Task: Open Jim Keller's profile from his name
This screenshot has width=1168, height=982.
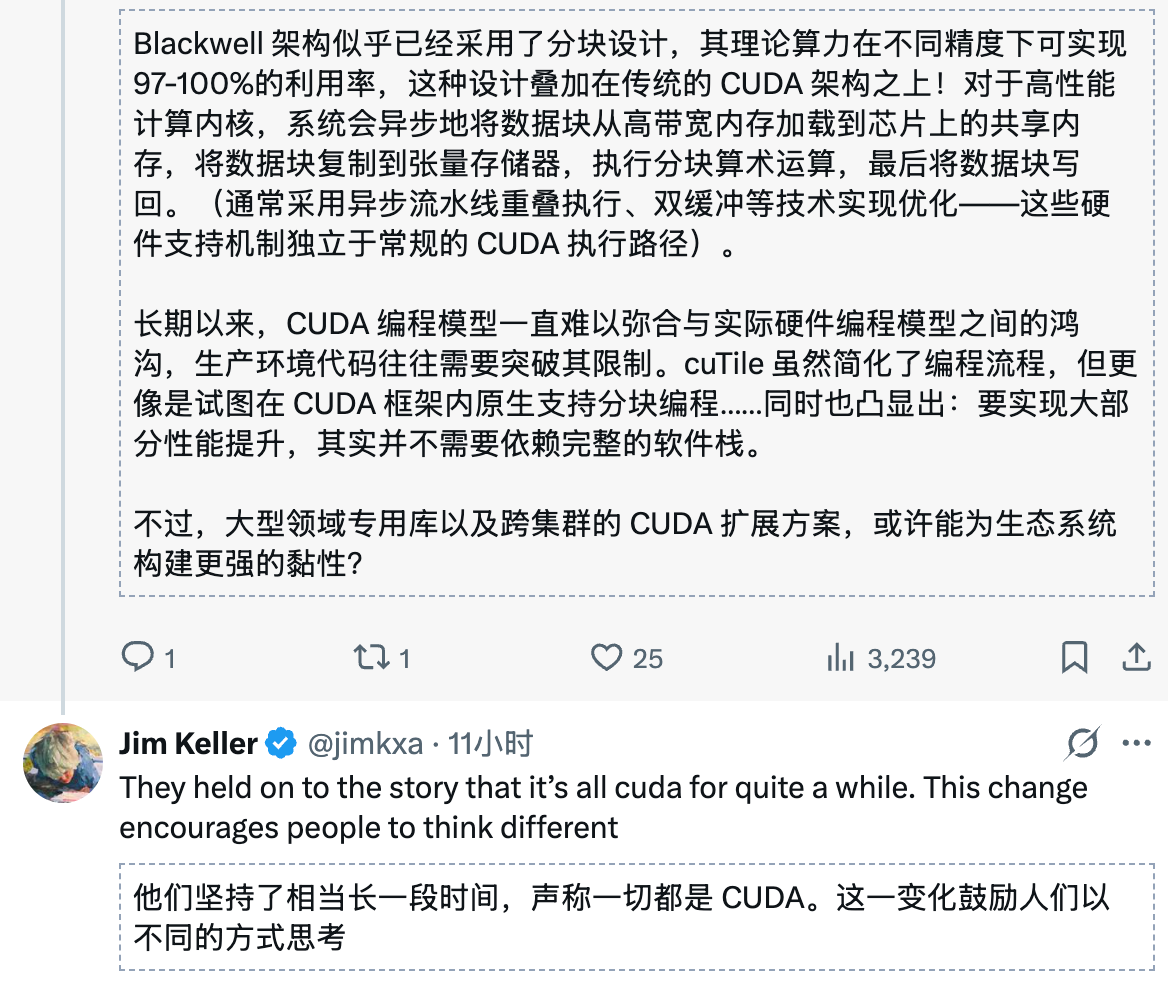Action: 188,742
